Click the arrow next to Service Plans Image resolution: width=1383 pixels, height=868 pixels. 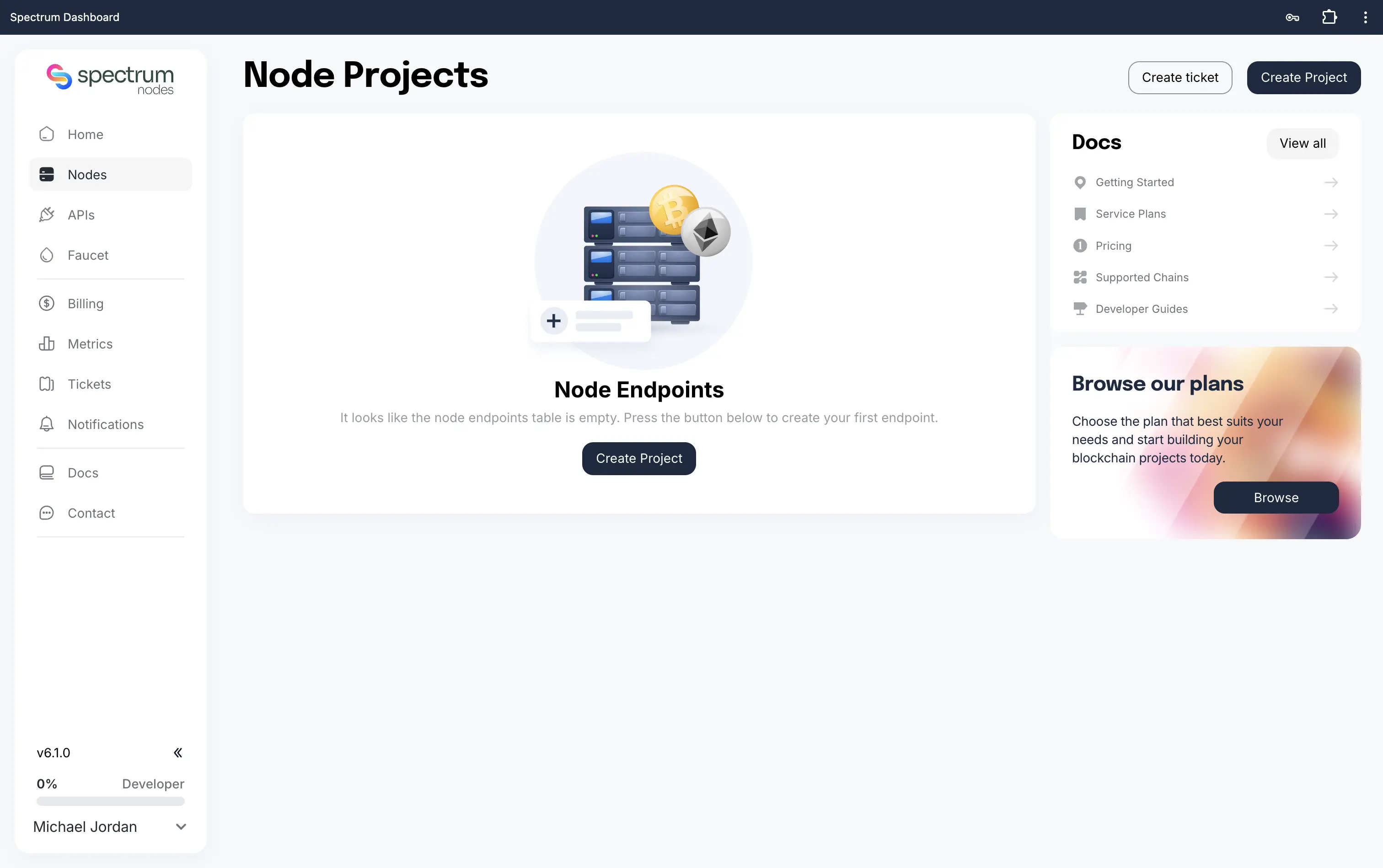coord(1331,214)
